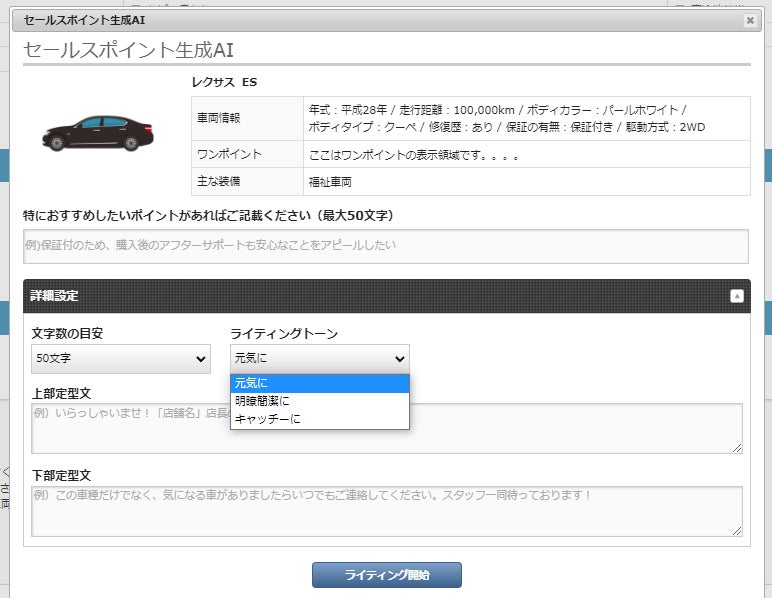The height and width of the screenshot is (598, 772).
Task: Click the 詳細設定 header bar
Action: tap(387, 296)
